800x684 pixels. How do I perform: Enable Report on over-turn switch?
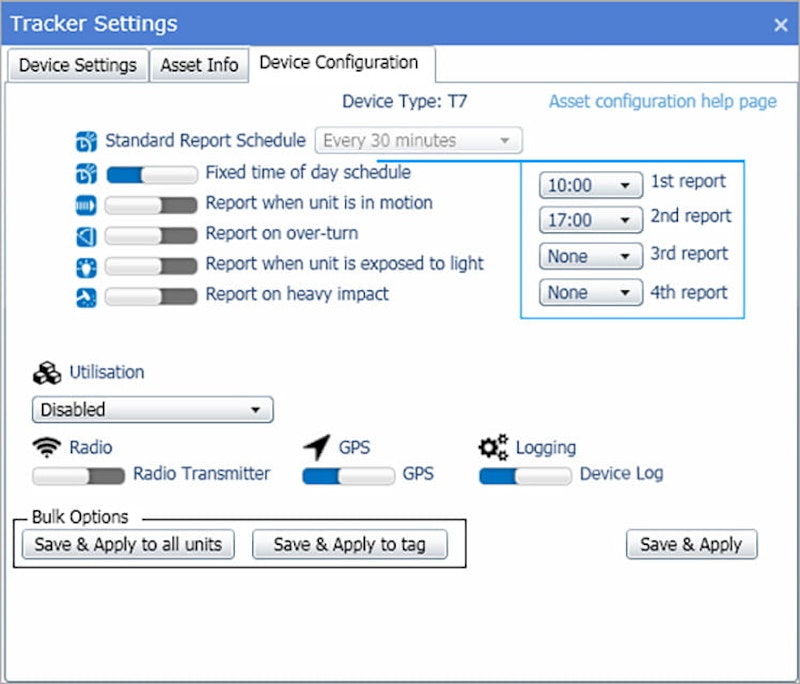[x=151, y=236]
